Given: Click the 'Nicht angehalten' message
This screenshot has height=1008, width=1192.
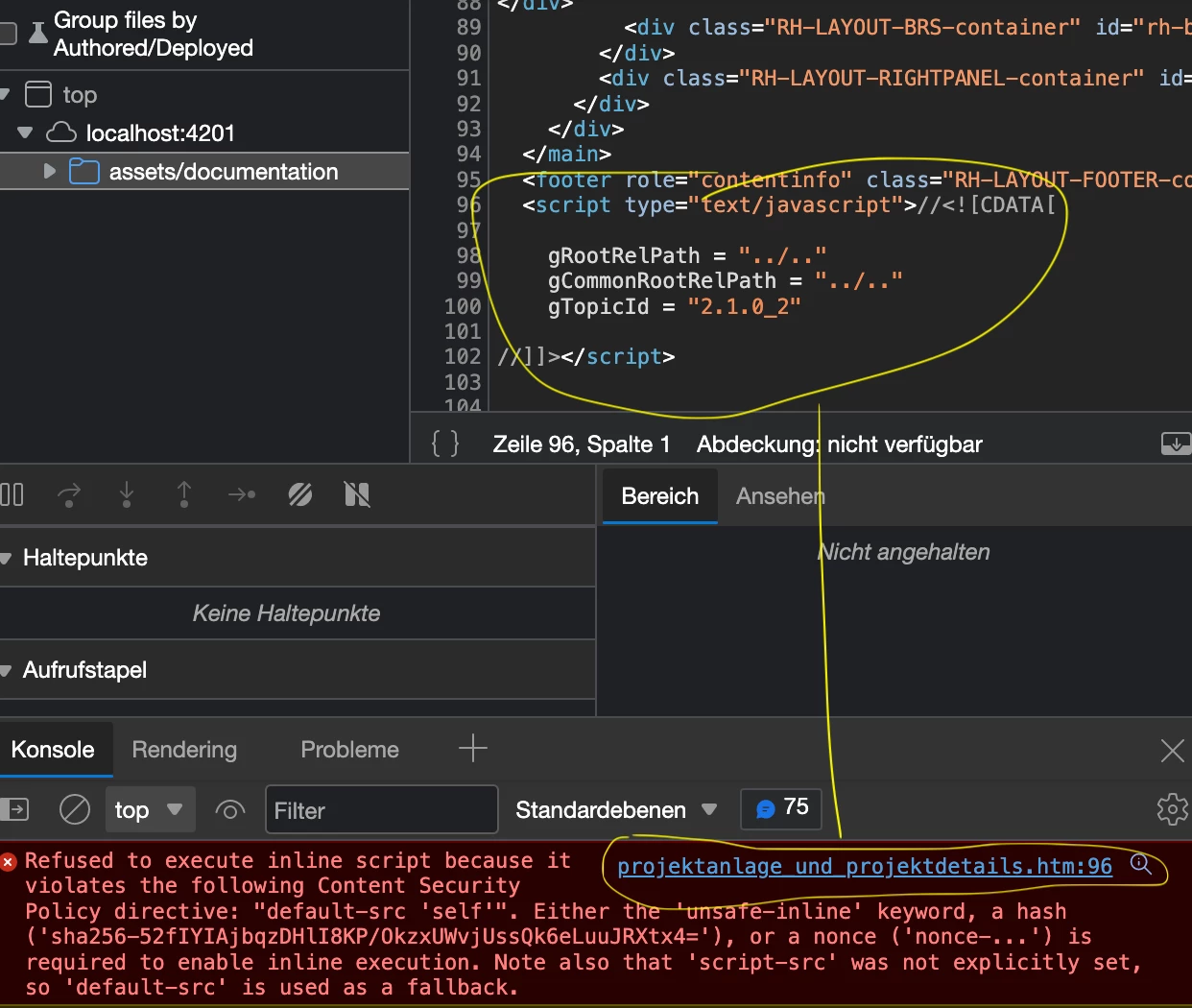Looking at the screenshot, I should (903, 552).
